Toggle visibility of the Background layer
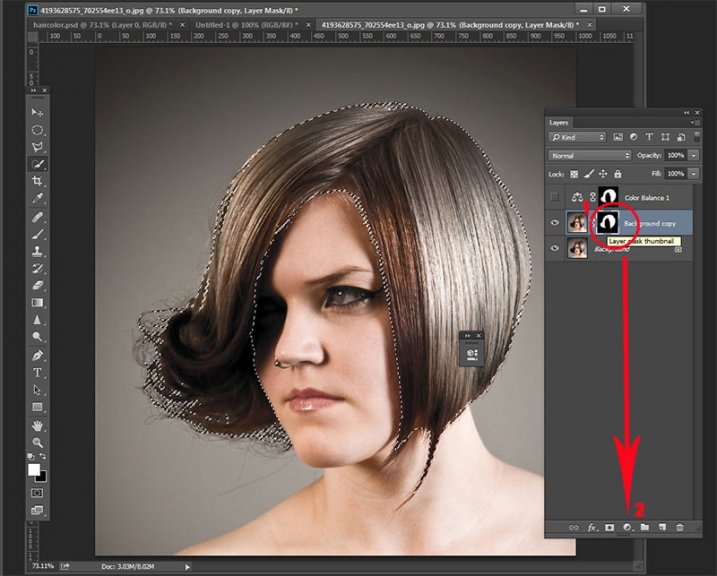717x576 pixels. pyautogui.click(x=557, y=248)
